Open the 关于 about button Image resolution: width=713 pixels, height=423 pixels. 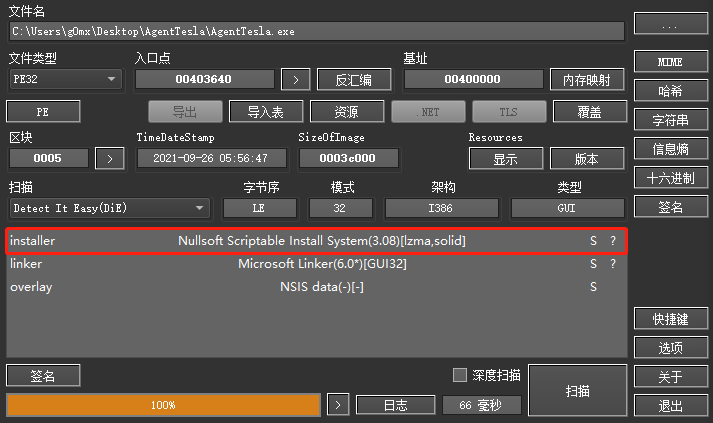pos(671,377)
